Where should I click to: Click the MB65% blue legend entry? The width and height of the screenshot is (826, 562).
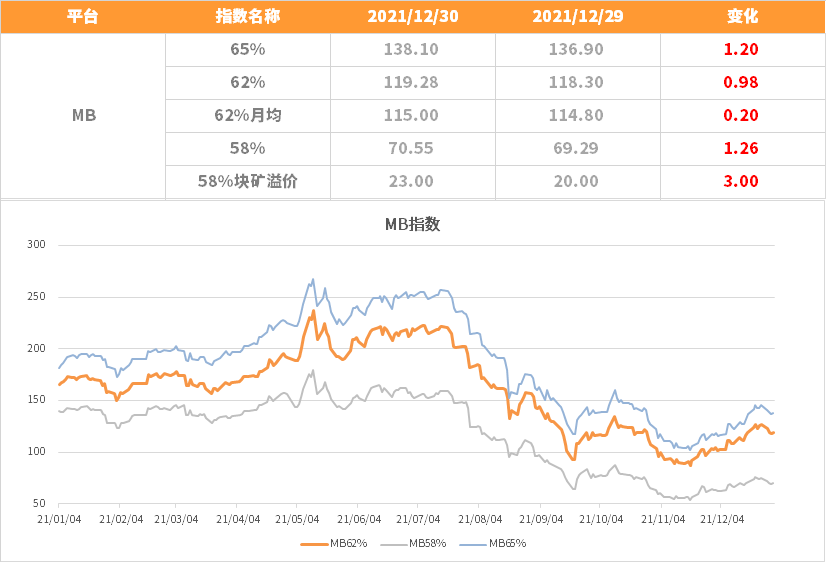[x=493, y=544]
